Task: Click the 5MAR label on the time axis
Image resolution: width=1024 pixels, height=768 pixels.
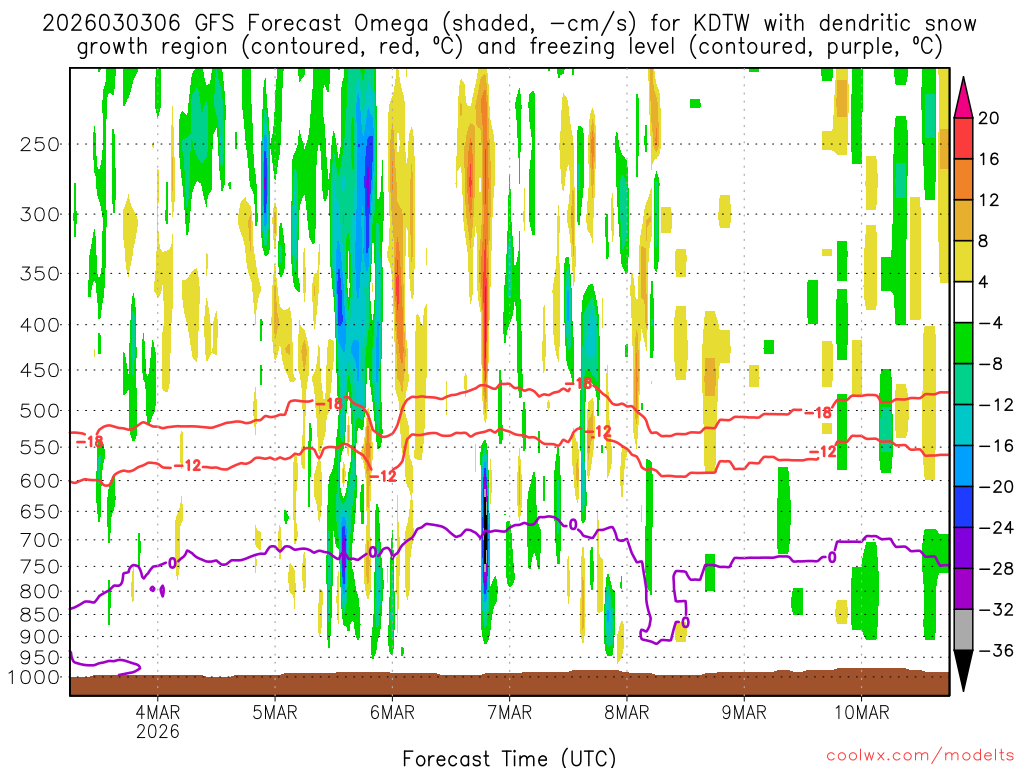Action: click(x=275, y=712)
